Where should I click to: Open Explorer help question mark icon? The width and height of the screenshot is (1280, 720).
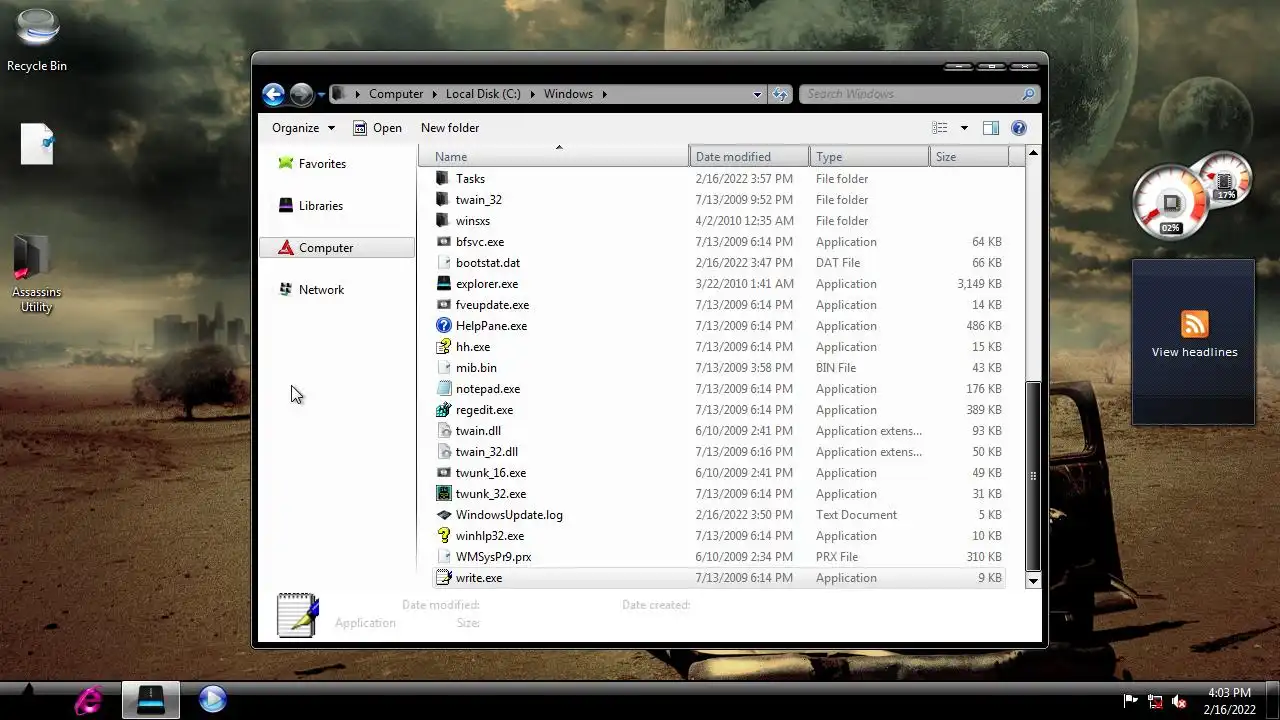1019,128
